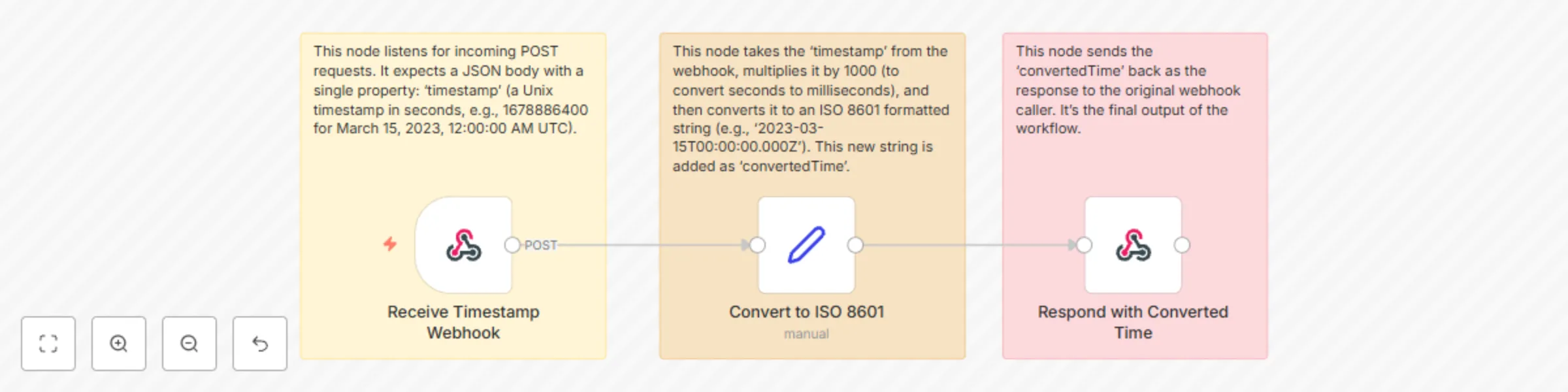Click the undo canvas control
The image size is (1568, 392).
(259, 344)
